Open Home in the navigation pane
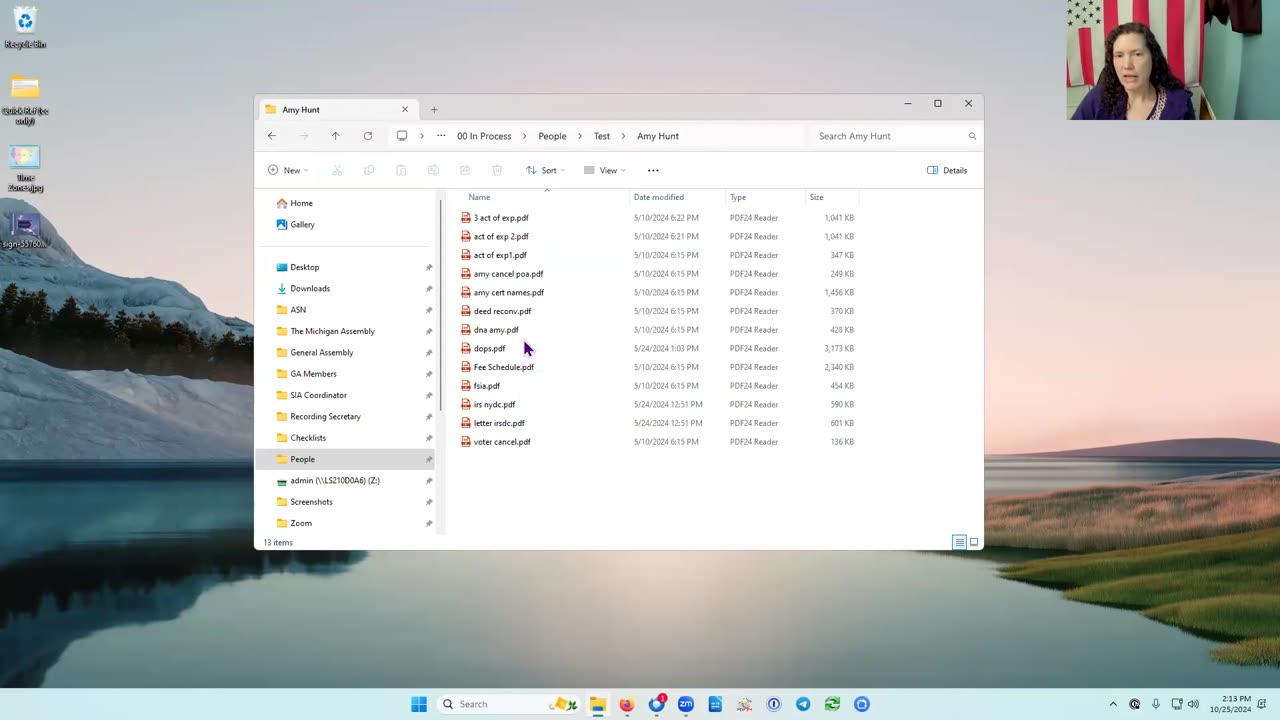The image size is (1280, 720). [301, 203]
